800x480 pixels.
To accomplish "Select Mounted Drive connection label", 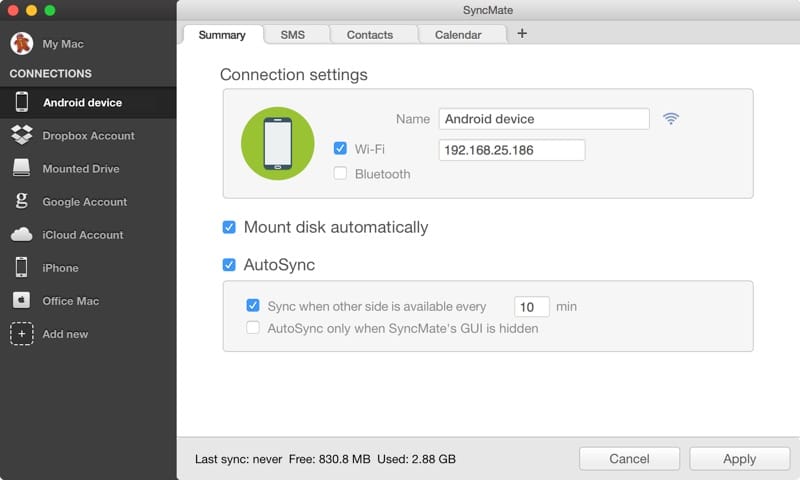I will (81, 169).
